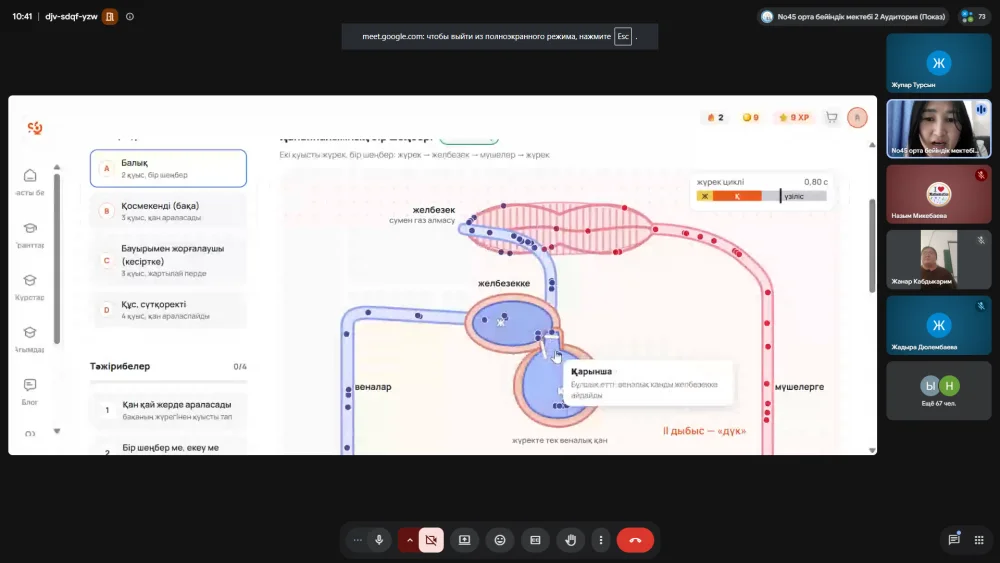Open the meeting chat icon
The image size is (1000, 563).
(x=953, y=539)
